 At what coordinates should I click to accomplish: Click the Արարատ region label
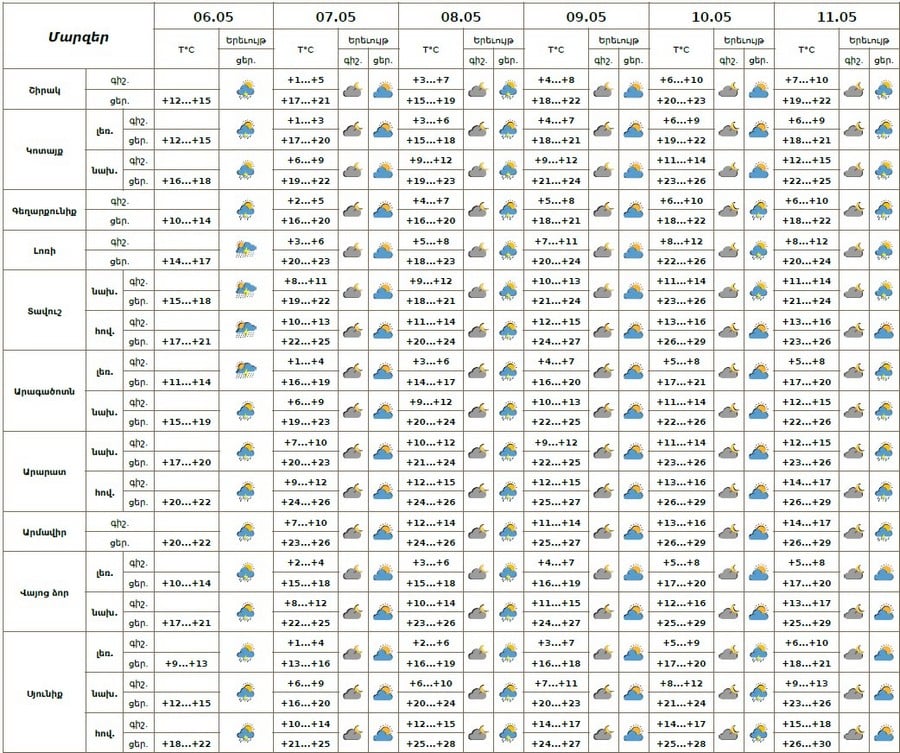click(44, 472)
